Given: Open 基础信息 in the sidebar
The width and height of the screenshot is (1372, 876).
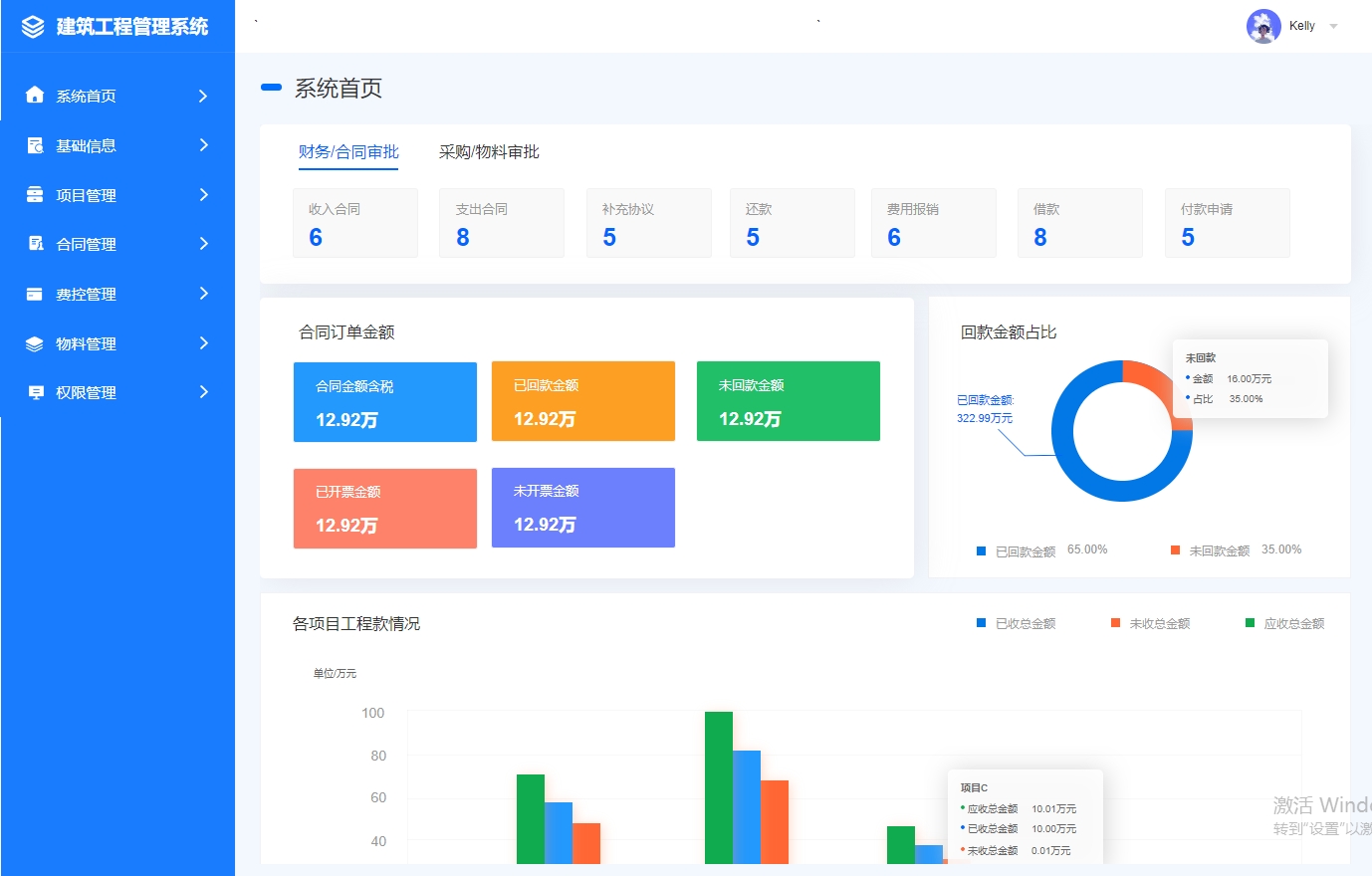Looking at the screenshot, I should tap(117, 145).
